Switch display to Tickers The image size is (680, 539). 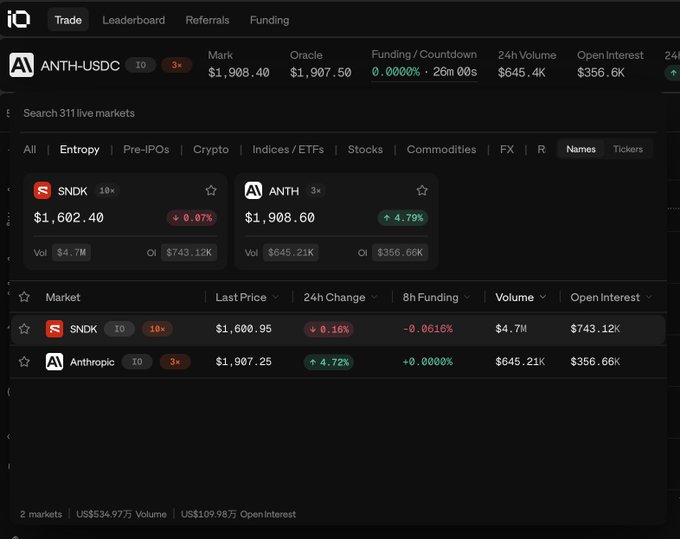628,149
